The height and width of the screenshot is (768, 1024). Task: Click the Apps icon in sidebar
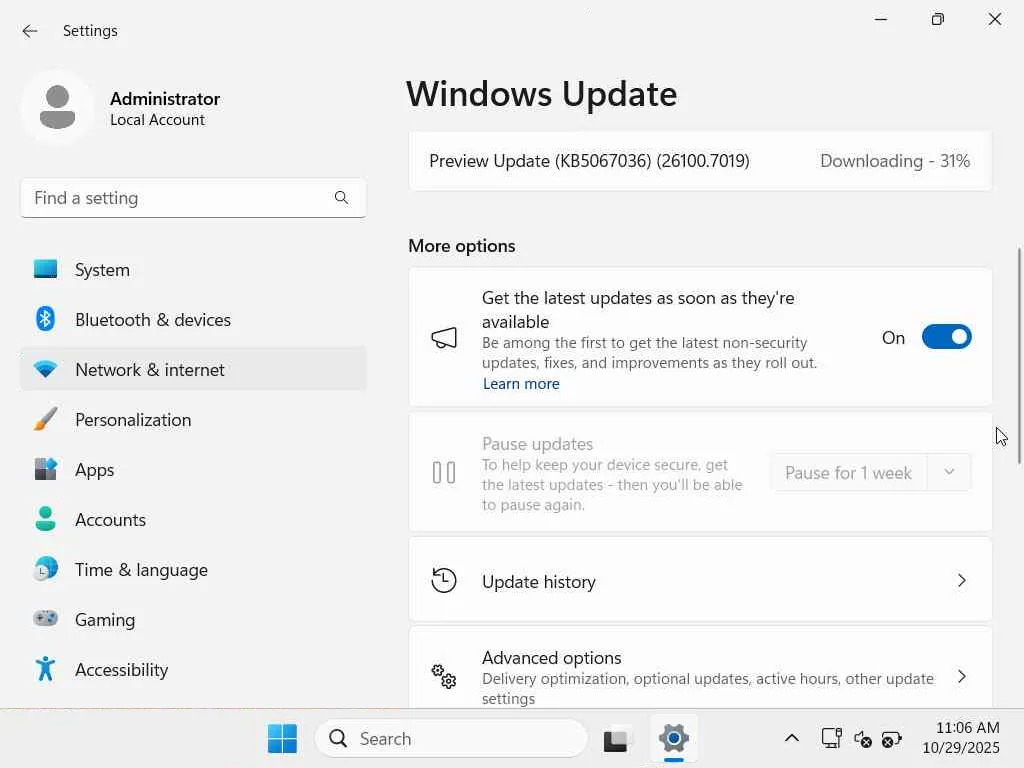pyautogui.click(x=45, y=469)
